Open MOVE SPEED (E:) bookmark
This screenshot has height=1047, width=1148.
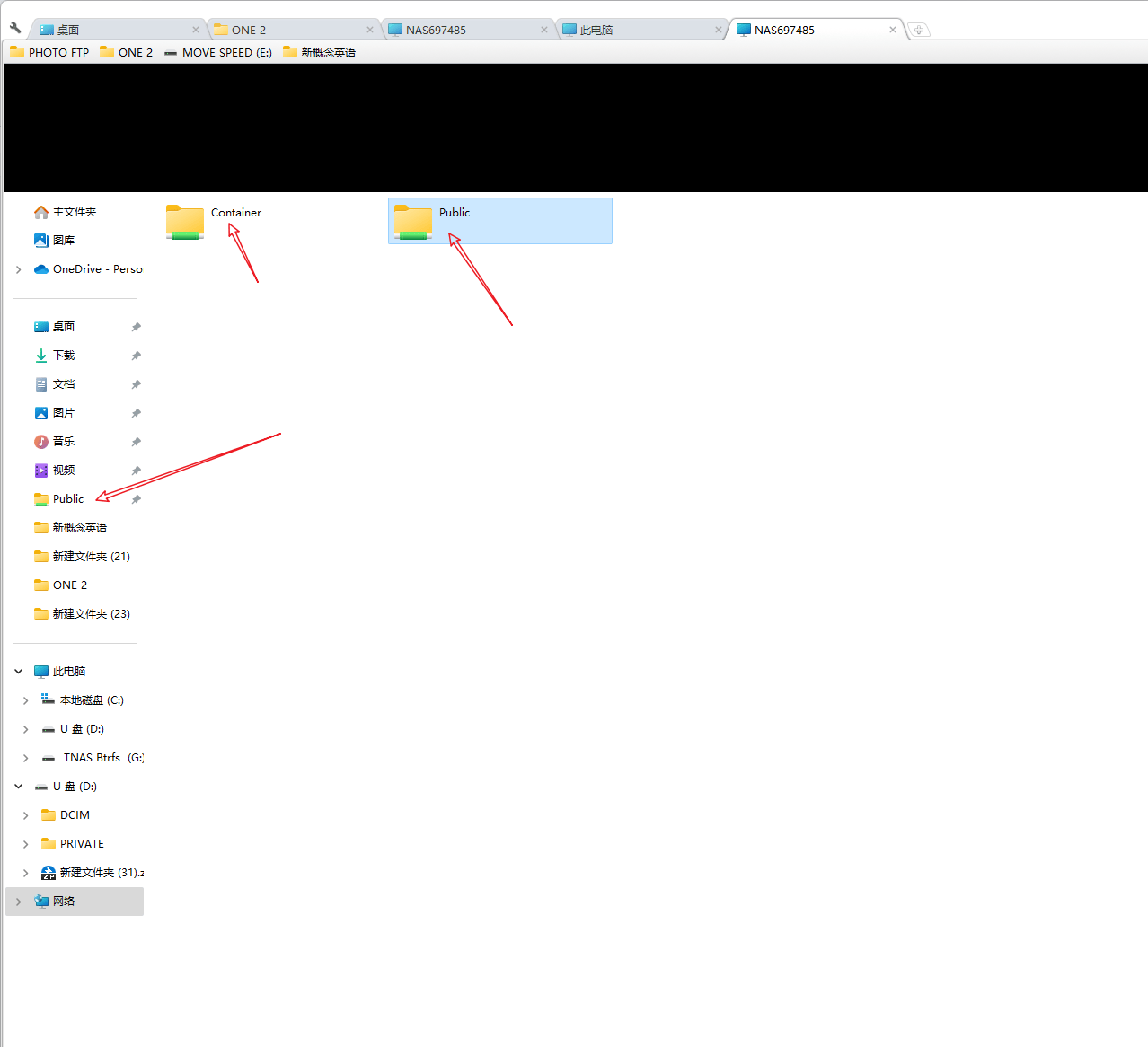pyautogui.click(x=218, y=52)
